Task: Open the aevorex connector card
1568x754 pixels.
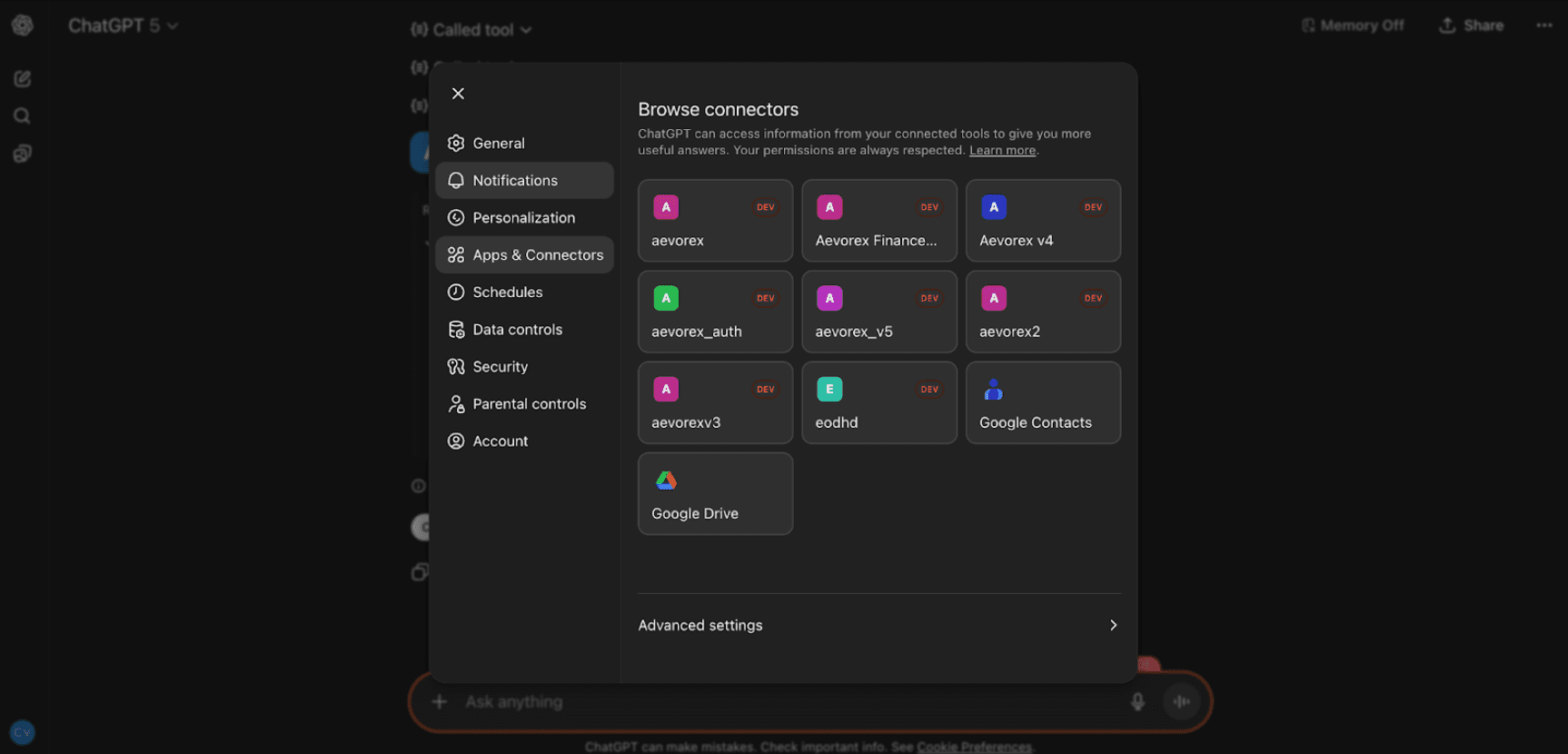Action: click(x=716, y=221)
